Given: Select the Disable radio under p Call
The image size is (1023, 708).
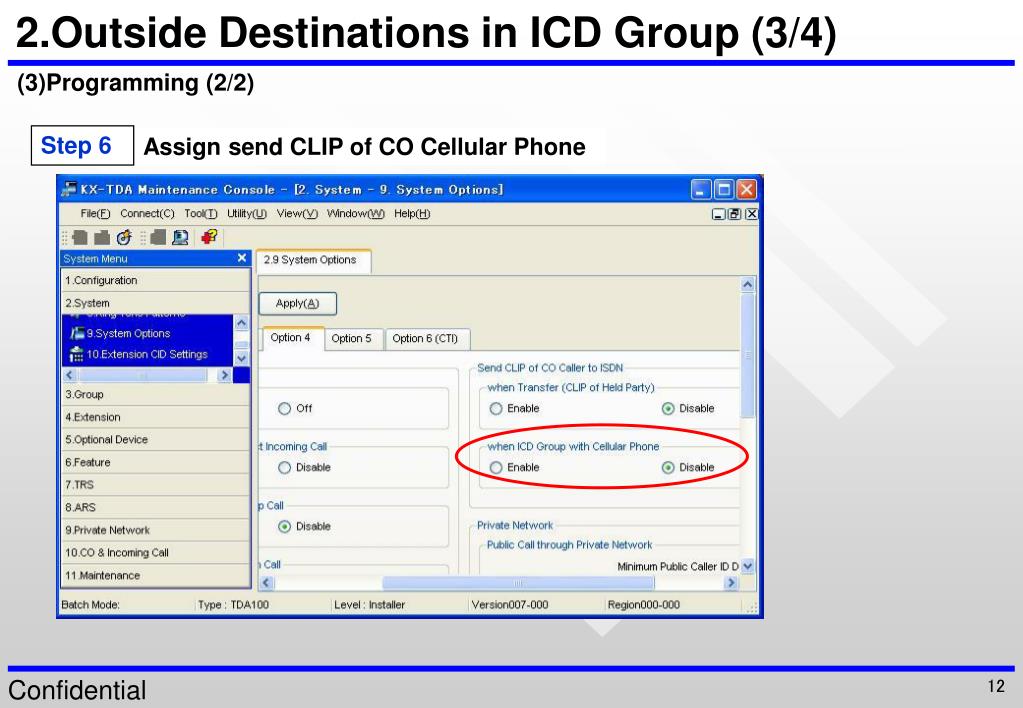Looking at the screenshot, I should pyautogui.click(x=284, y=526).
